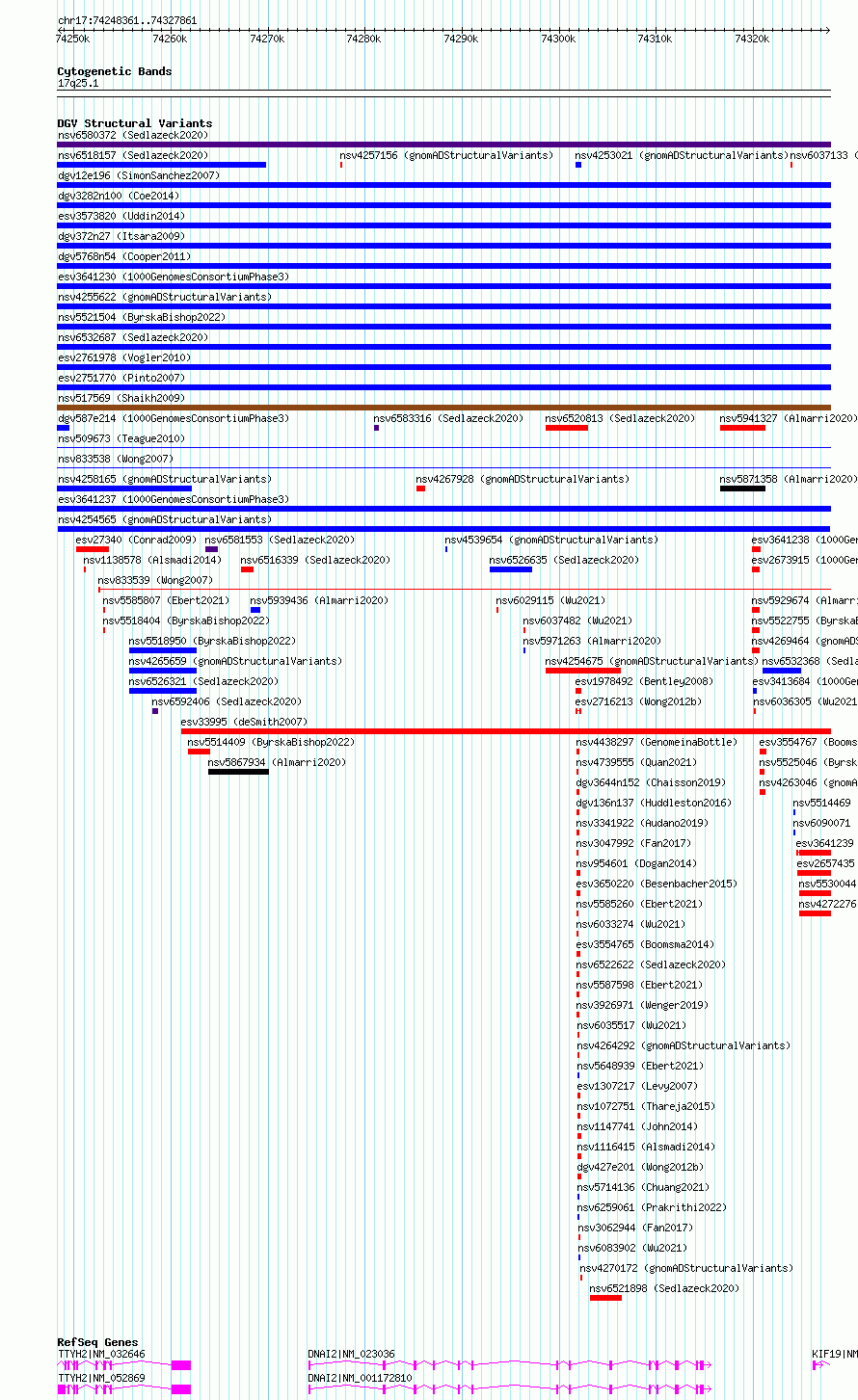Open nsv509673 (Teague2010) label
Screen dimensions: 858x1400
click(121, 439)
